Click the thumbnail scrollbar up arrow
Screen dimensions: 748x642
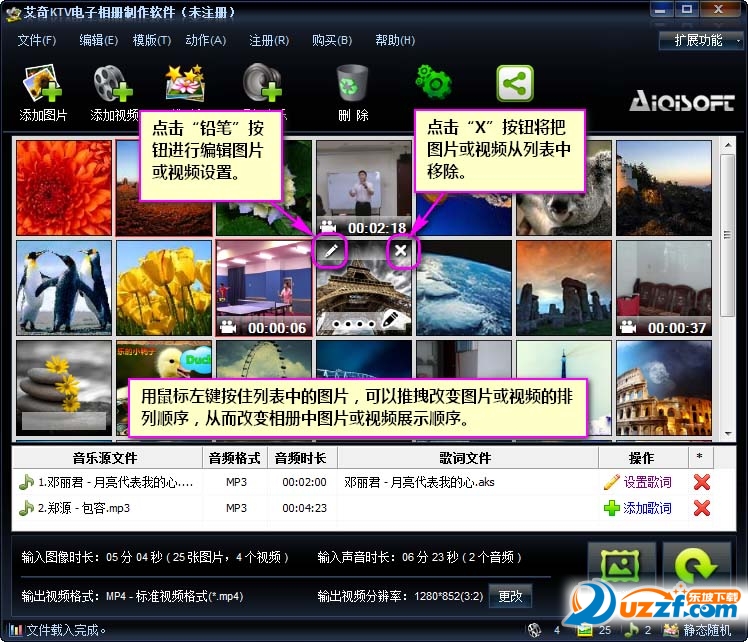coord(727,145)
